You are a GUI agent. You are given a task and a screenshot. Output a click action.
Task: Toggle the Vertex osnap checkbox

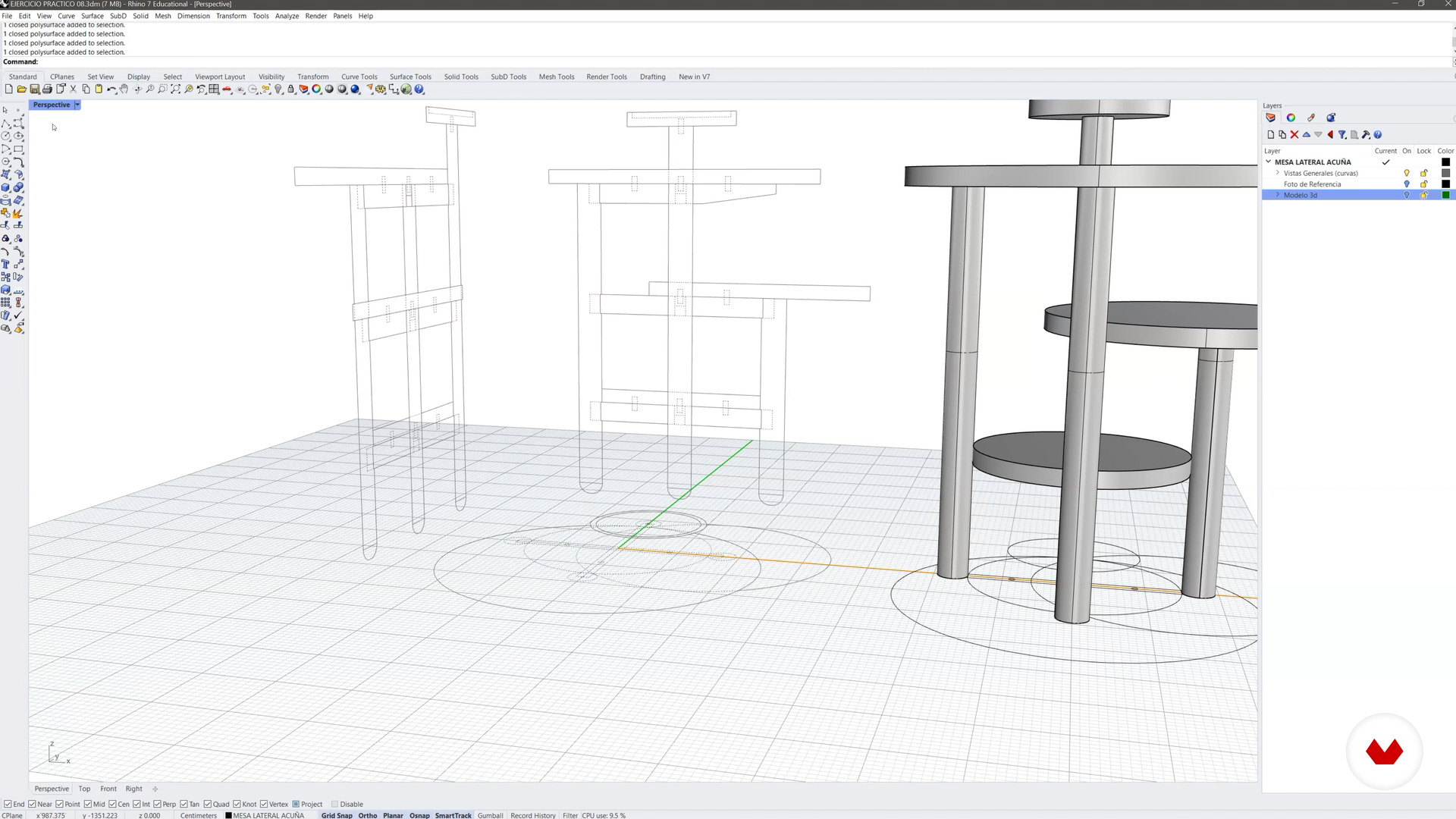click(264, 804)
